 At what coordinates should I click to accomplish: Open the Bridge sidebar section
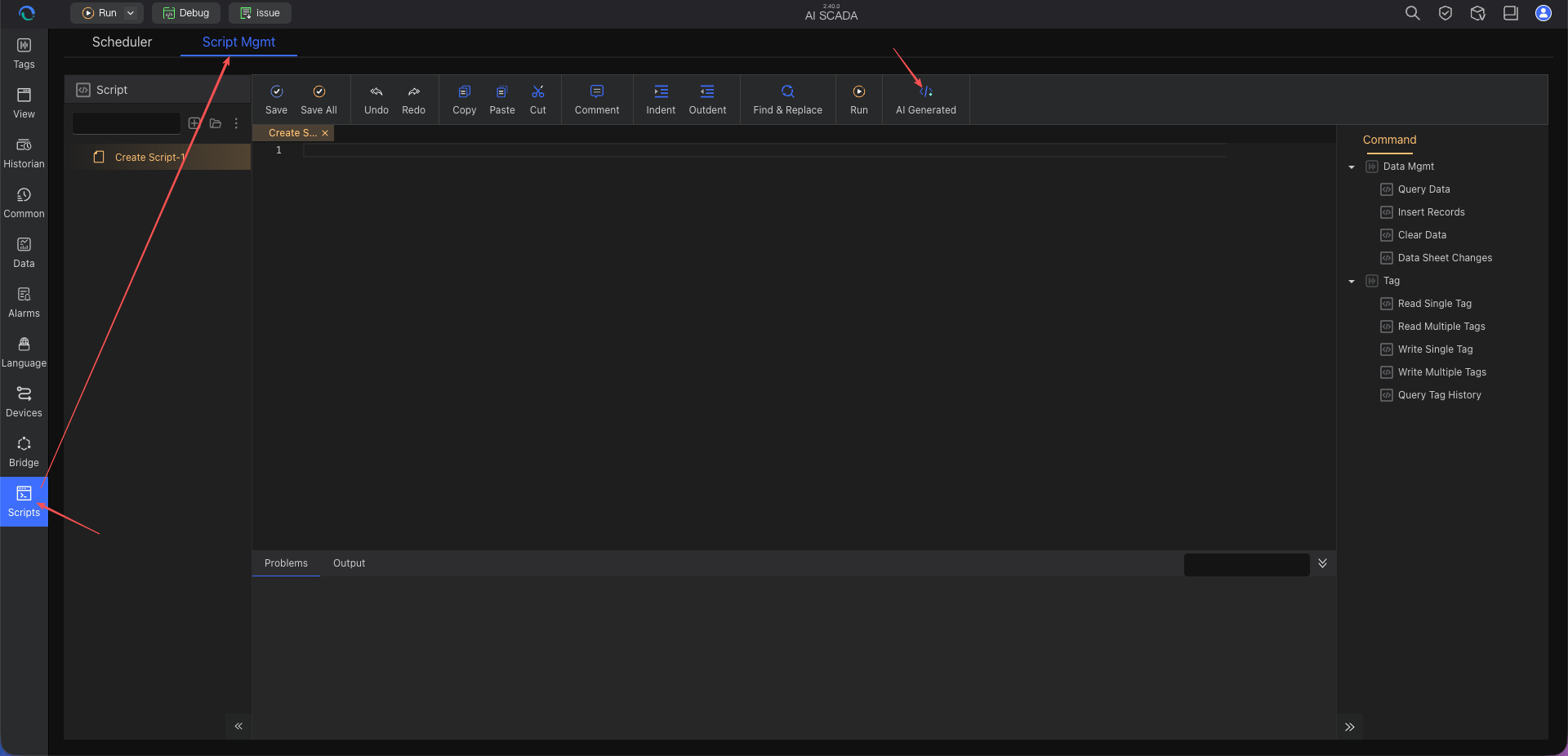24,452
